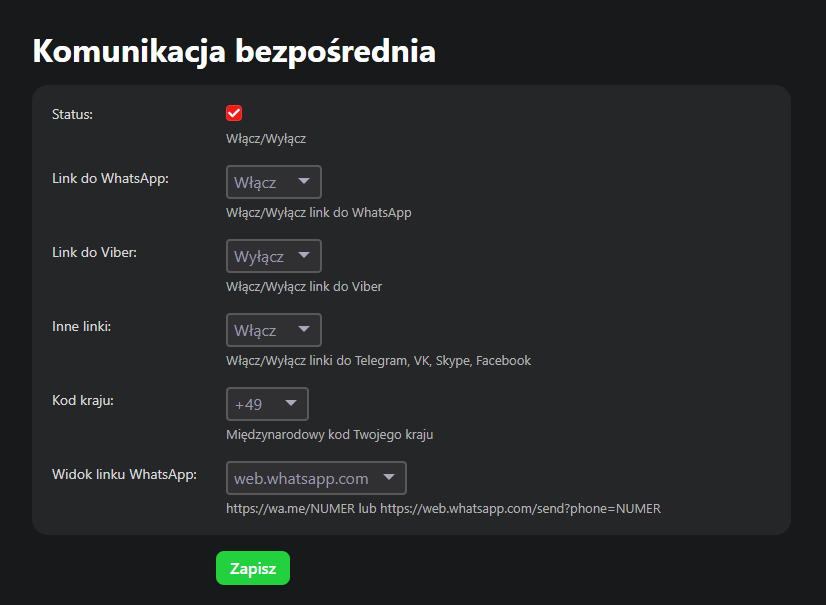This screenshot has height=605, width=826.
Task: Click the Widok linku WhatsApp: label
Action: [124, 474]
